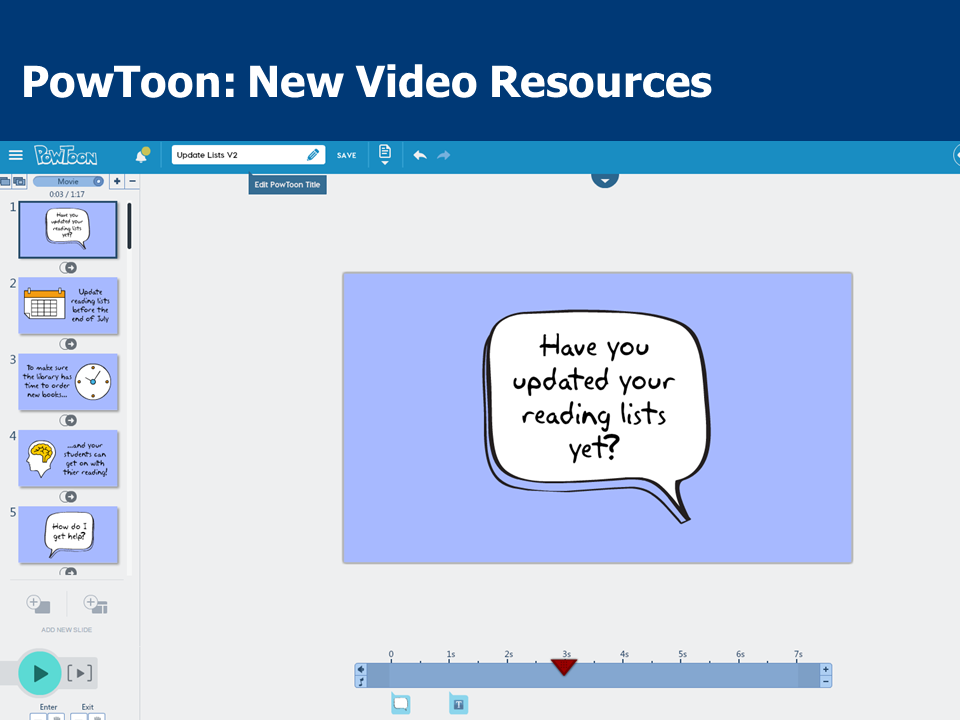
Task: Add a new slide from template
Action: [95, 604]
